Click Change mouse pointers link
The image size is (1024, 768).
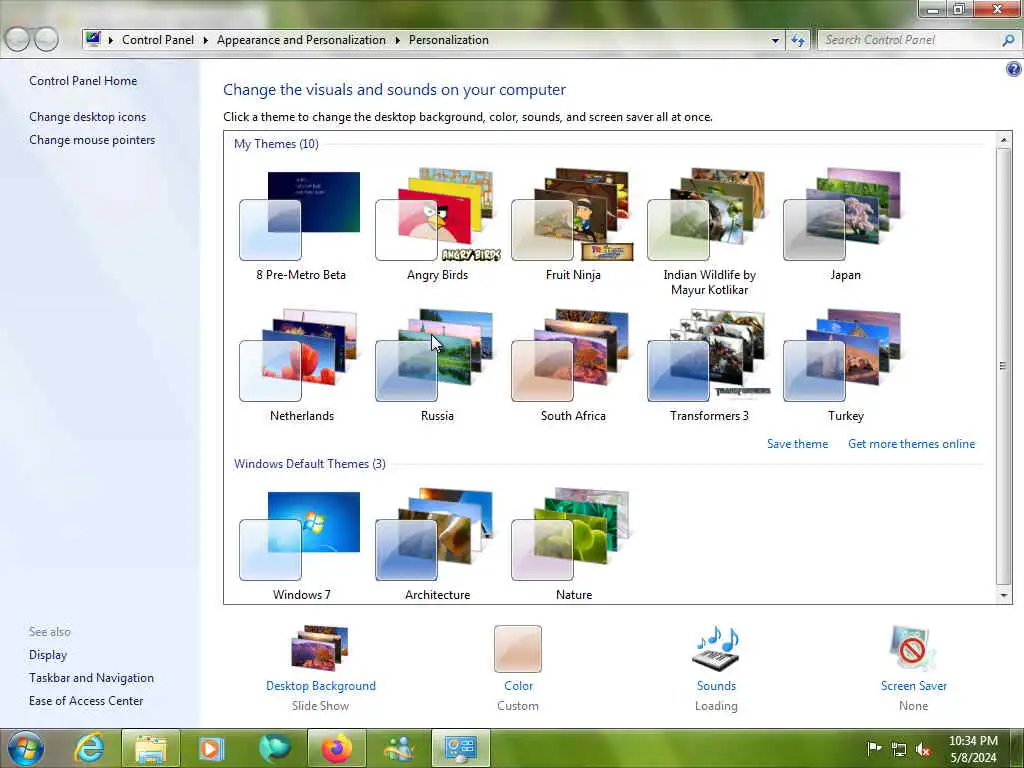92,140
